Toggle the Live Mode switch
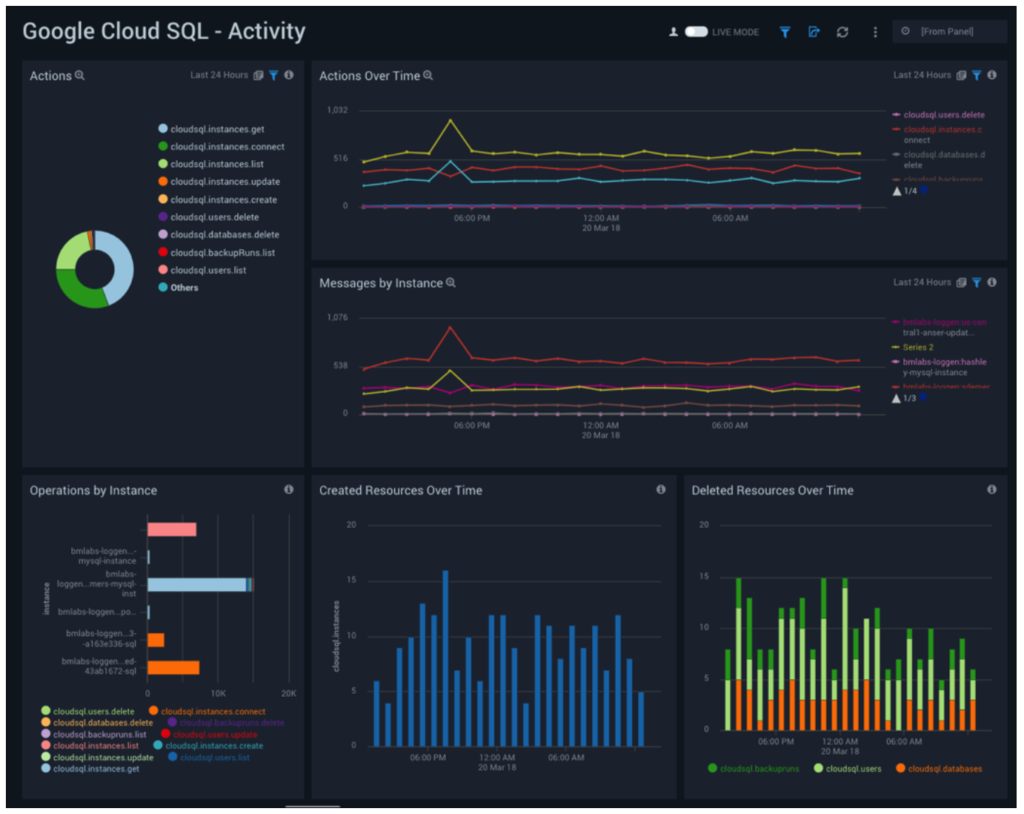The width and height of the screenshot is (1024, 814). 696,32
